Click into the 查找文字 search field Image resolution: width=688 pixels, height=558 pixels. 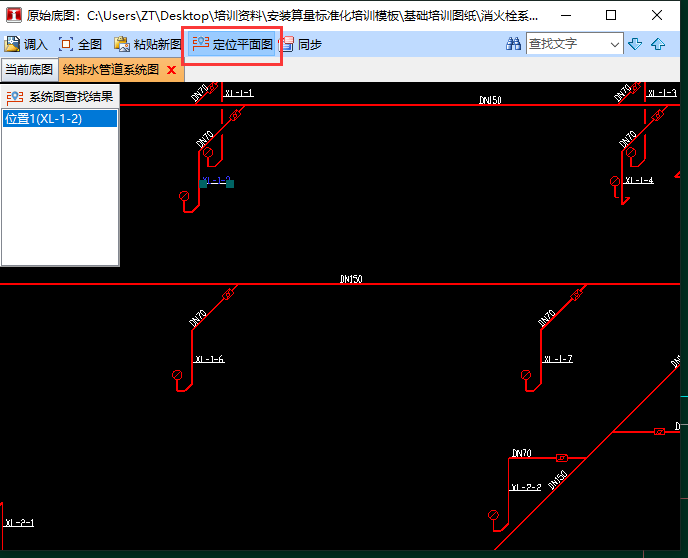tap(566, 44)
